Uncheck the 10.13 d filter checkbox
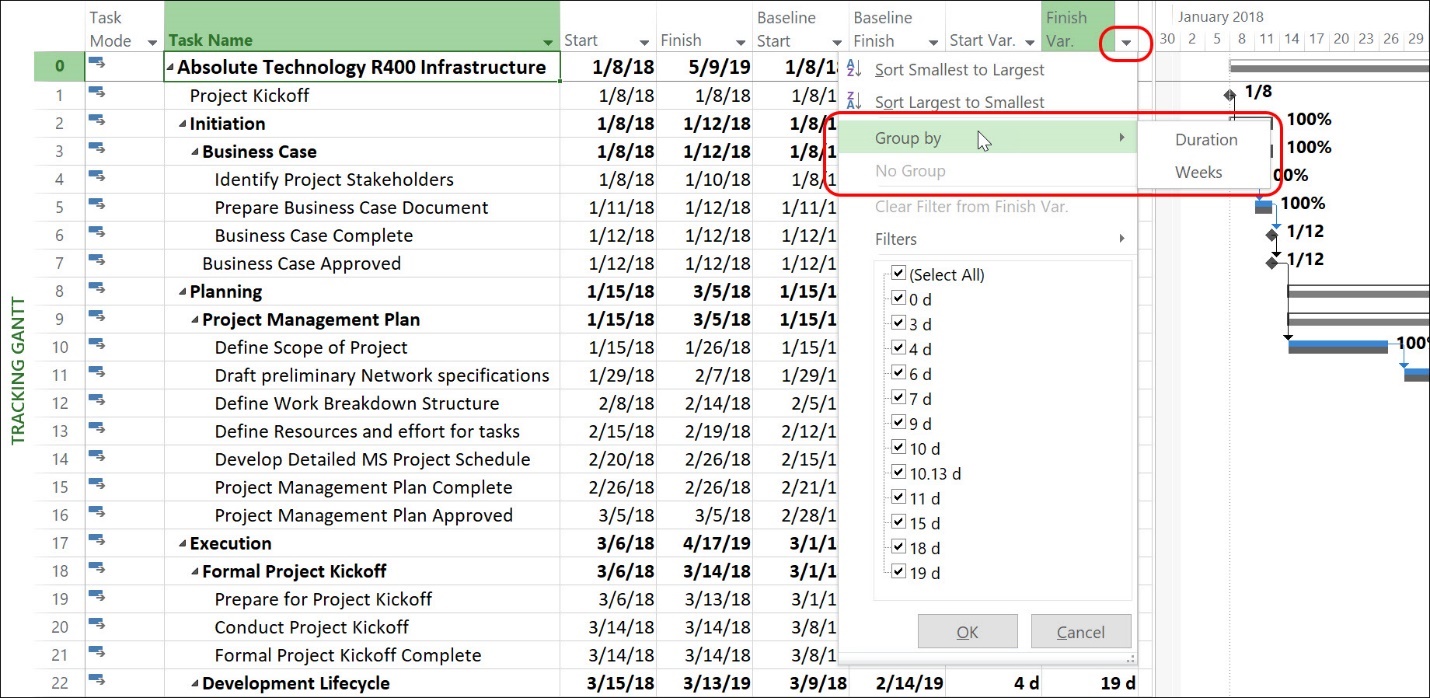The width and height of the screenshot is (1430, 698). coord(899,472)
